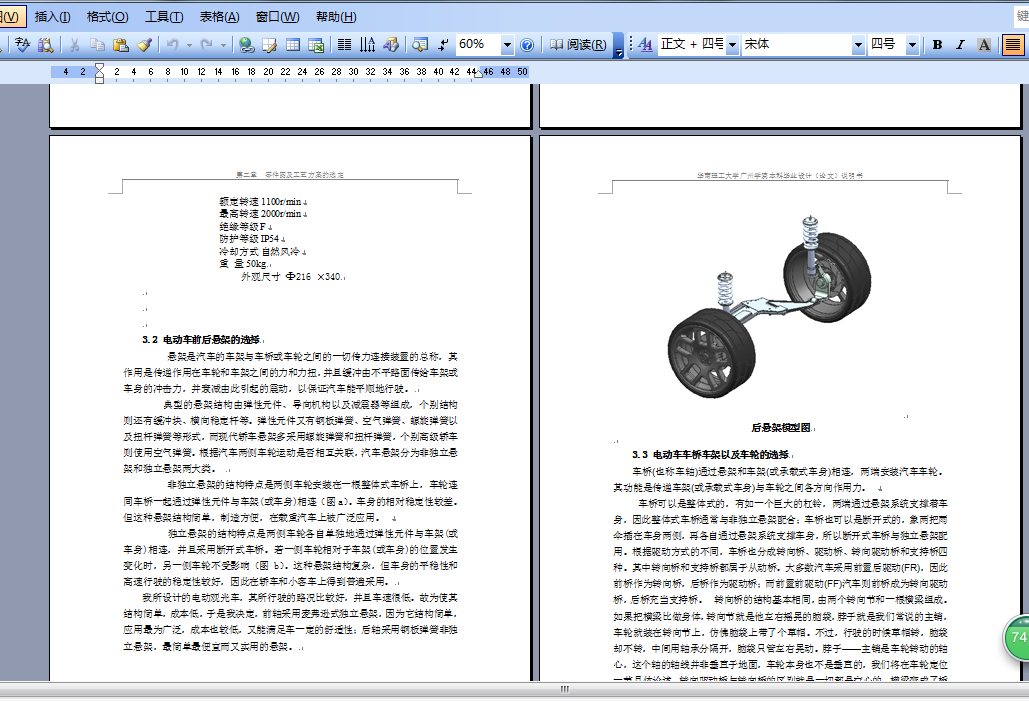Click the horizontal split bar grip
The height and width of the screenshot is (701, 1029).
[564, 689]
